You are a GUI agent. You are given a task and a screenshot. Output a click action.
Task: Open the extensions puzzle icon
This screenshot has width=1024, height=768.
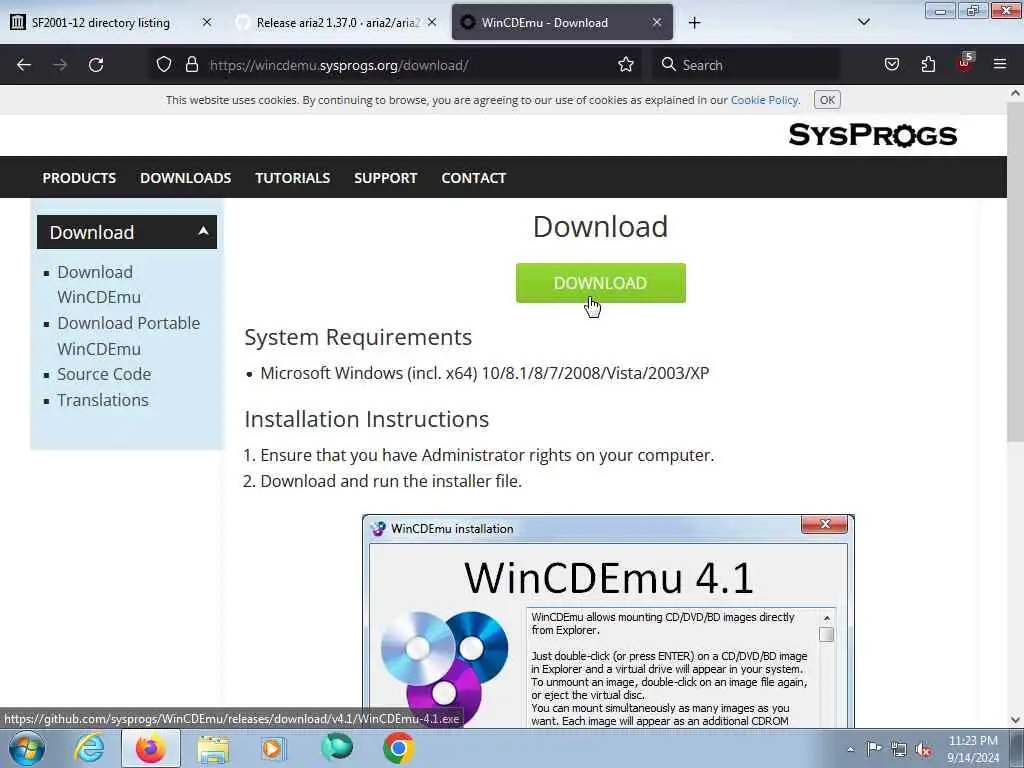[x=928, y=65]
